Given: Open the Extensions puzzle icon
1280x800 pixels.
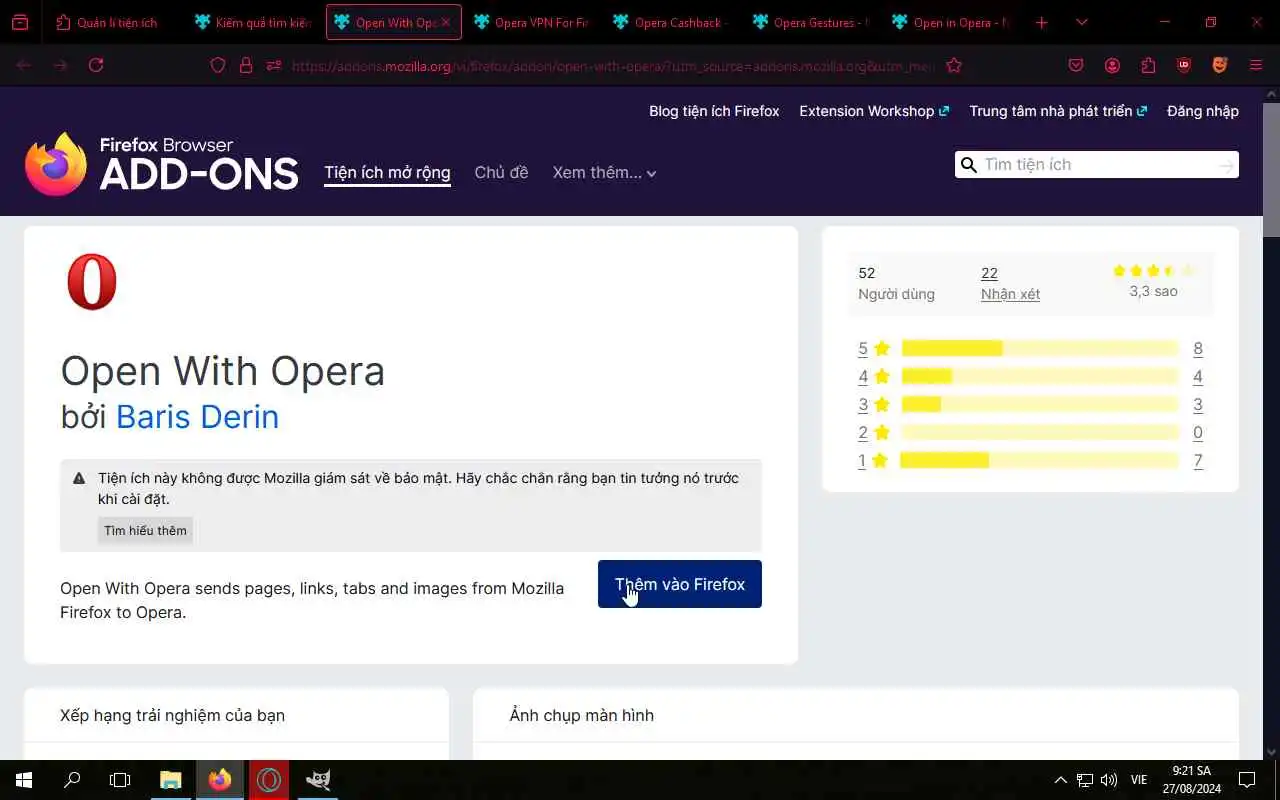Looking at the screenshot, I should [1148, 65].
